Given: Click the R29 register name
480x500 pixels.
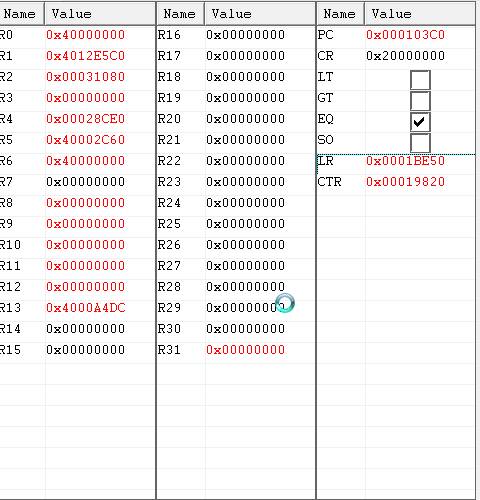Looking at the screenshot, I should click(169, 308).
